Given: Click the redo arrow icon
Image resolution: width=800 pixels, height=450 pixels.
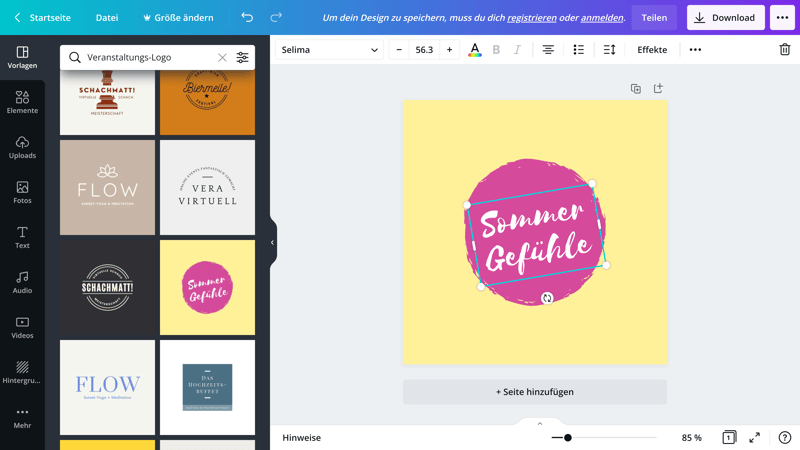Looking at the screenshot, I should 276,18.
